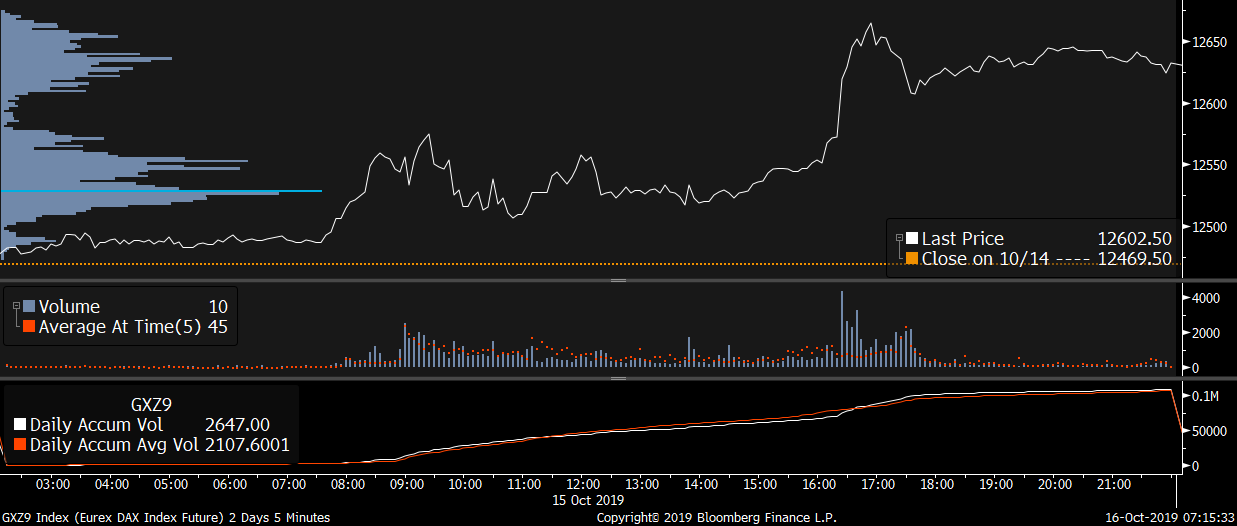
Task: Click the 08:00 time axis label
Action: pyautogui.click(x=348, y=485)
